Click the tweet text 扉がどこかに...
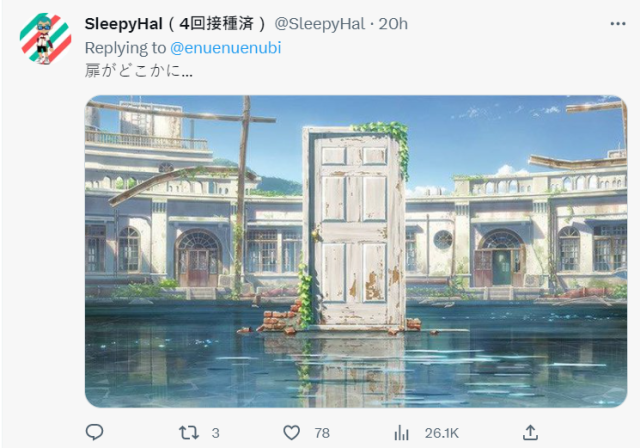640x448 pixels. [x=139, y=71]
